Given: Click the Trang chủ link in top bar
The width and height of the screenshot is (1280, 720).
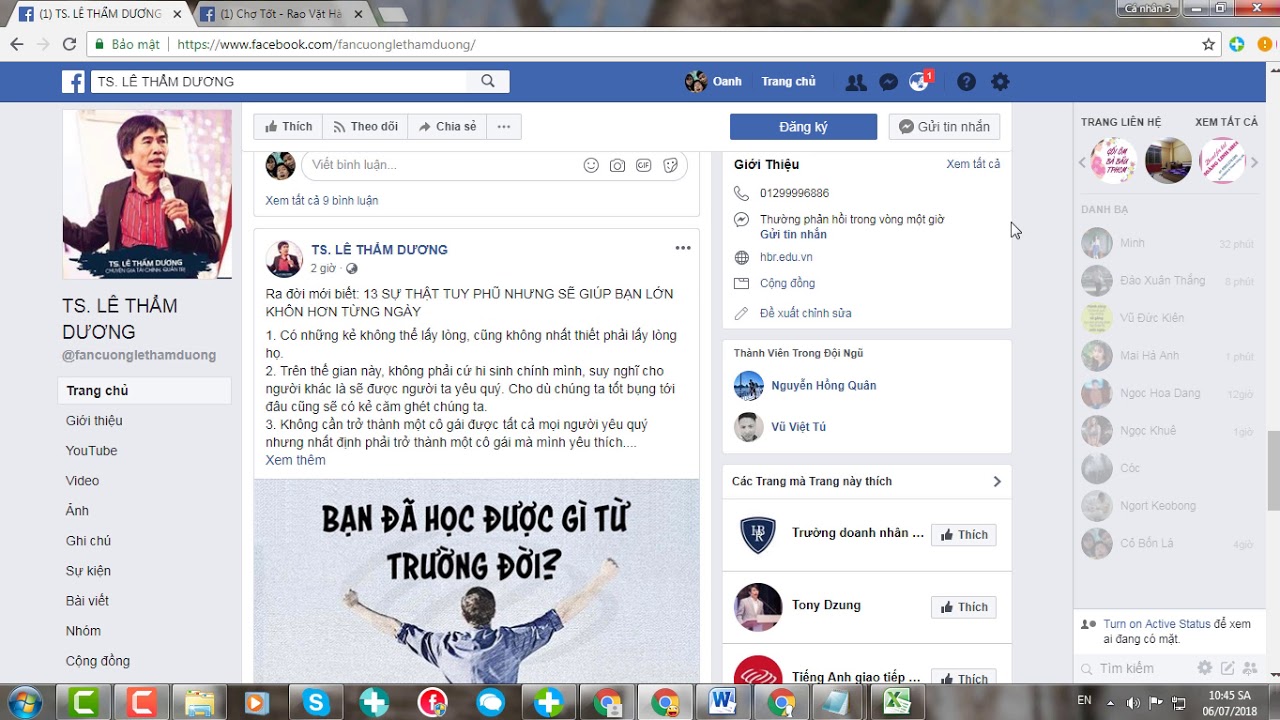Looking at the screenshot, I should tap(788, 82).
